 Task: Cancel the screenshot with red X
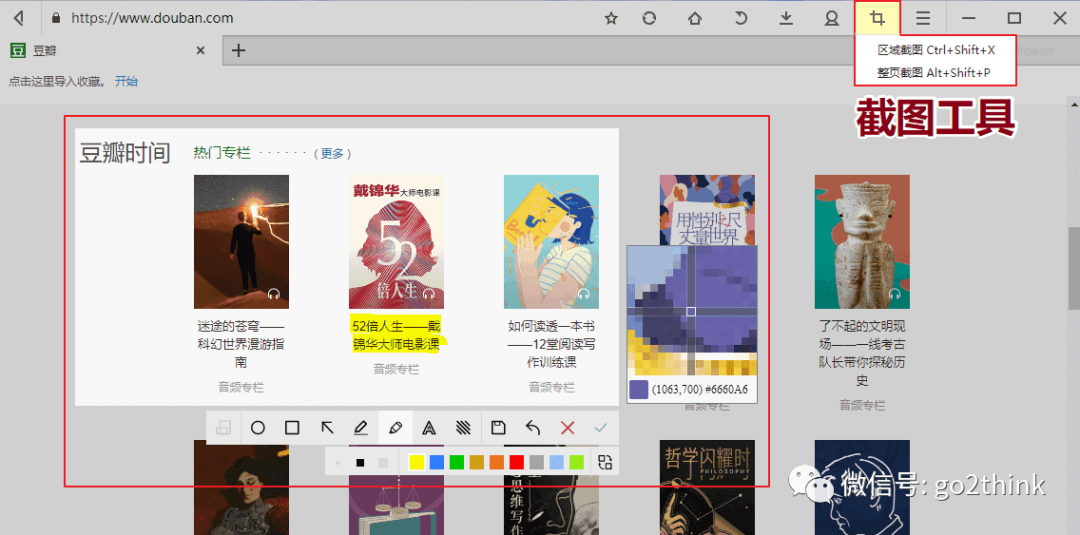coord(568,428)
